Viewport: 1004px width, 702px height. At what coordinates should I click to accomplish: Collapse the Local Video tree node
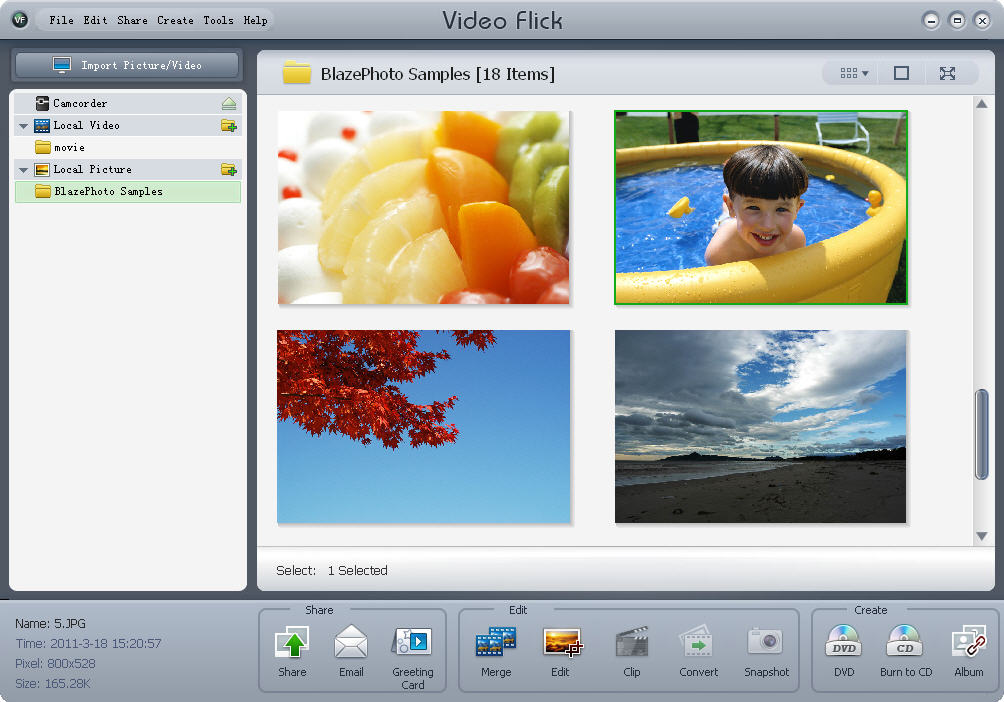[23, 126]
